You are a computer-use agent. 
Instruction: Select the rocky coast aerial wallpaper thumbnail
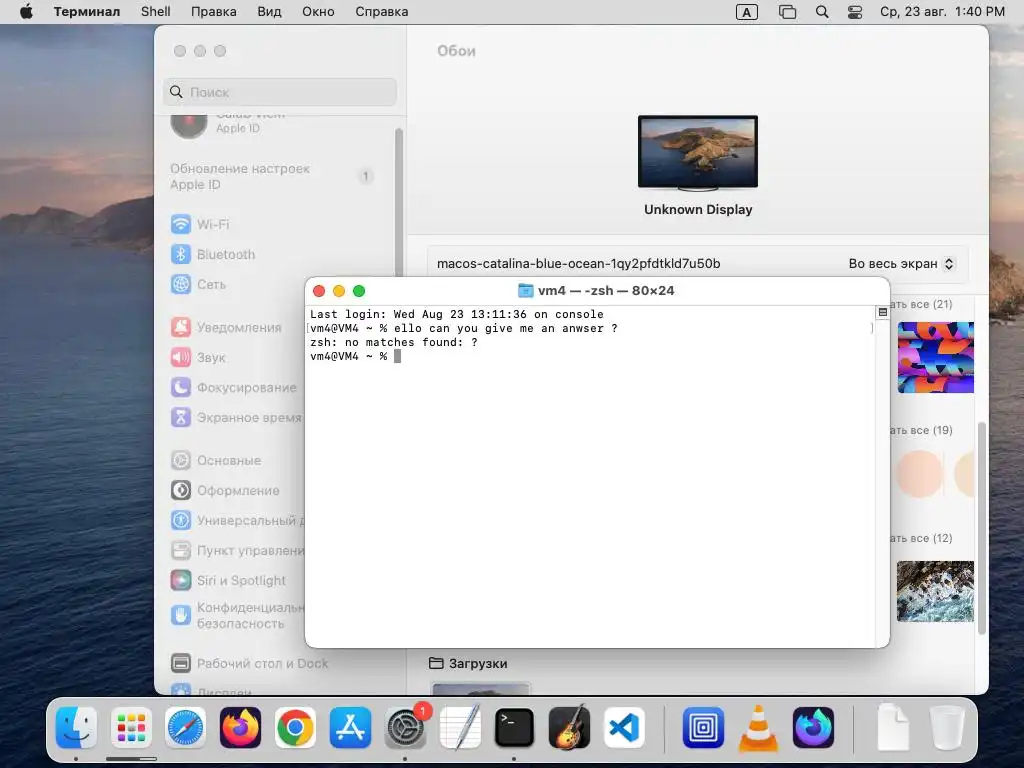pos(935,591)
